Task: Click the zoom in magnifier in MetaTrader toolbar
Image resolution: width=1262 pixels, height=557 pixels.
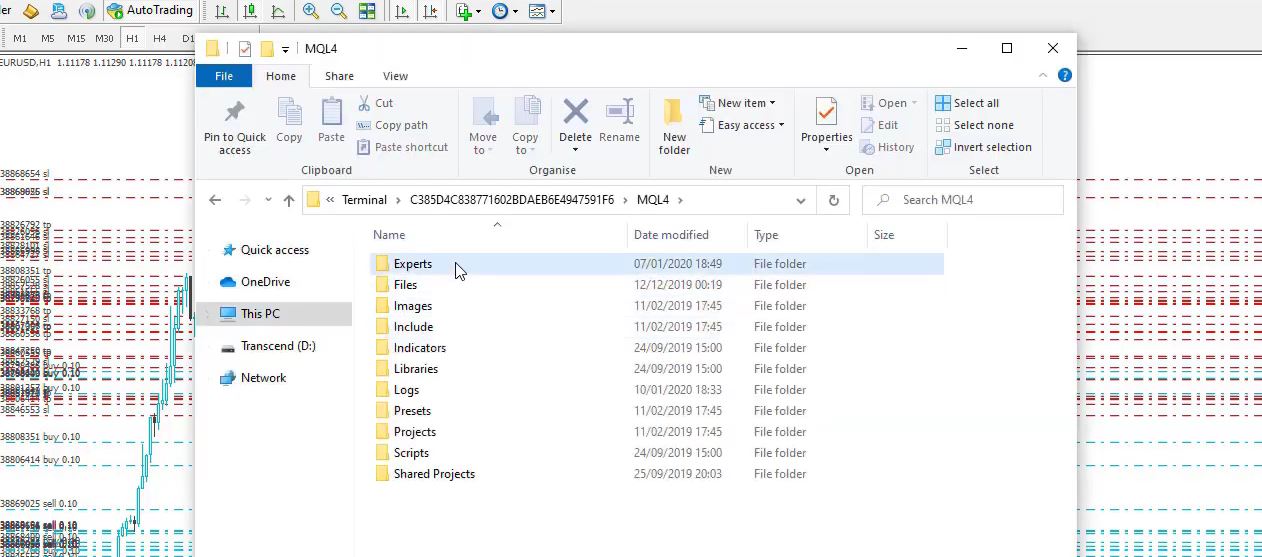Action: (x=311, y=11)
